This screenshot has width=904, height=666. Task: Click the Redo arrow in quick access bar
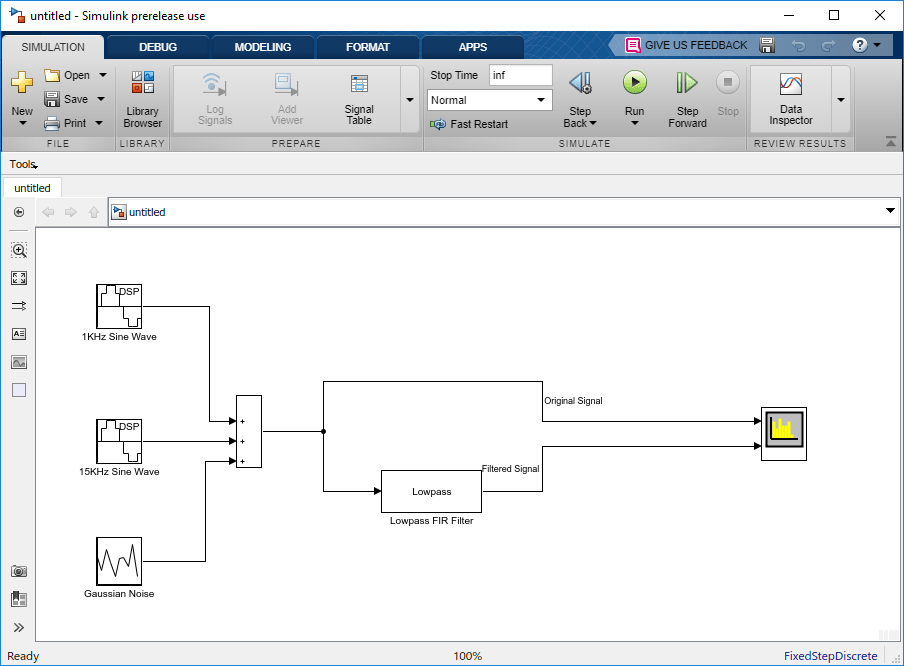[x=828, y=45]
